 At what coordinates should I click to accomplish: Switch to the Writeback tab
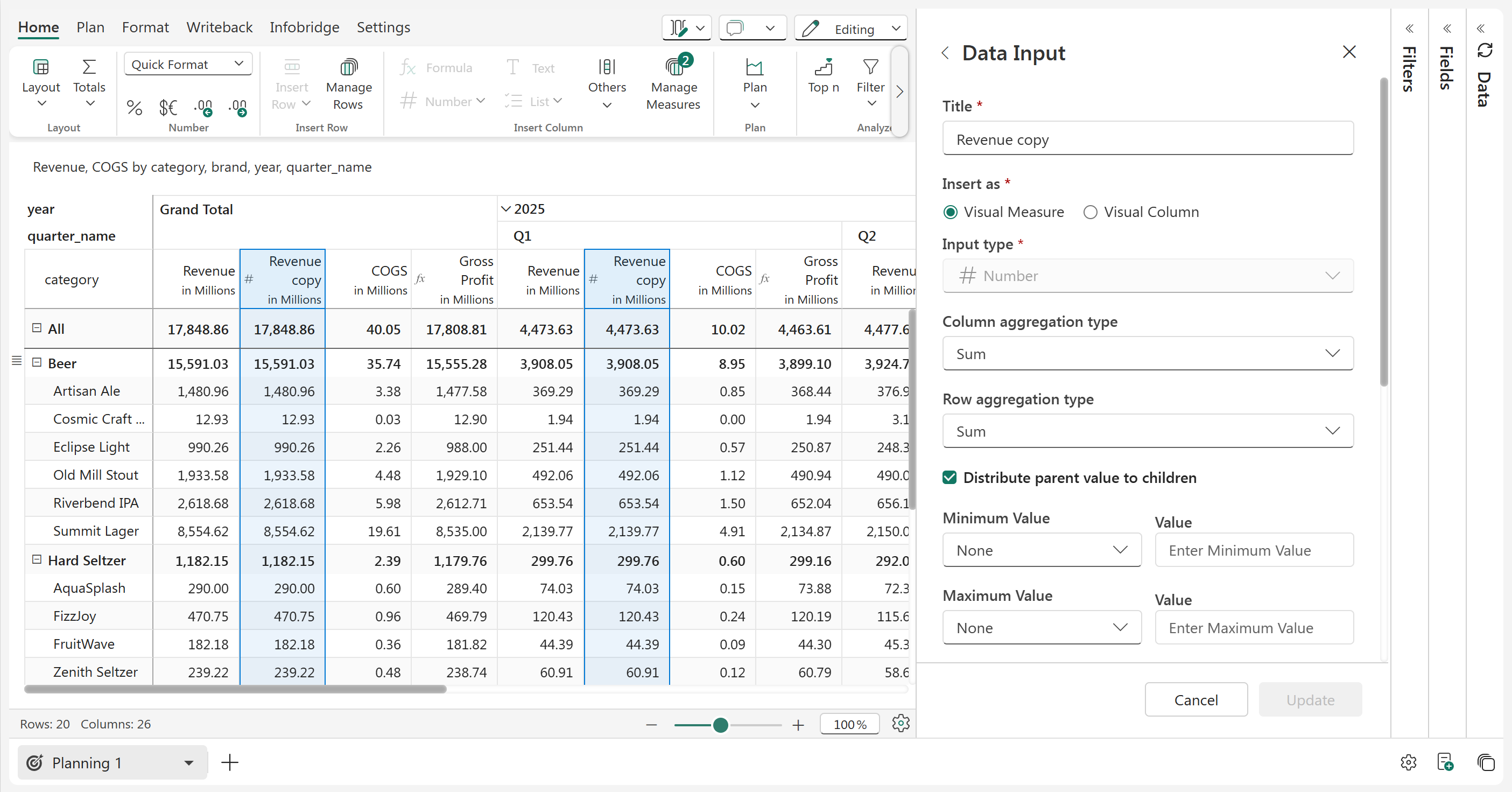click(219, 27)
